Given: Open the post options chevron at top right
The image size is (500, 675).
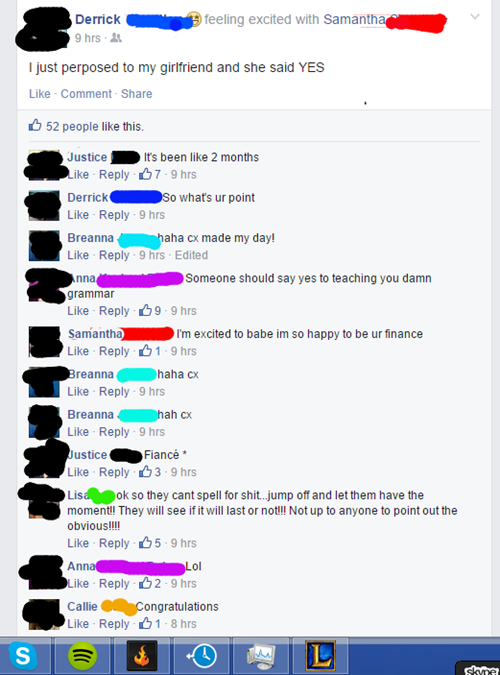Looking at the screenshot, I should click(x=475, y=17).
